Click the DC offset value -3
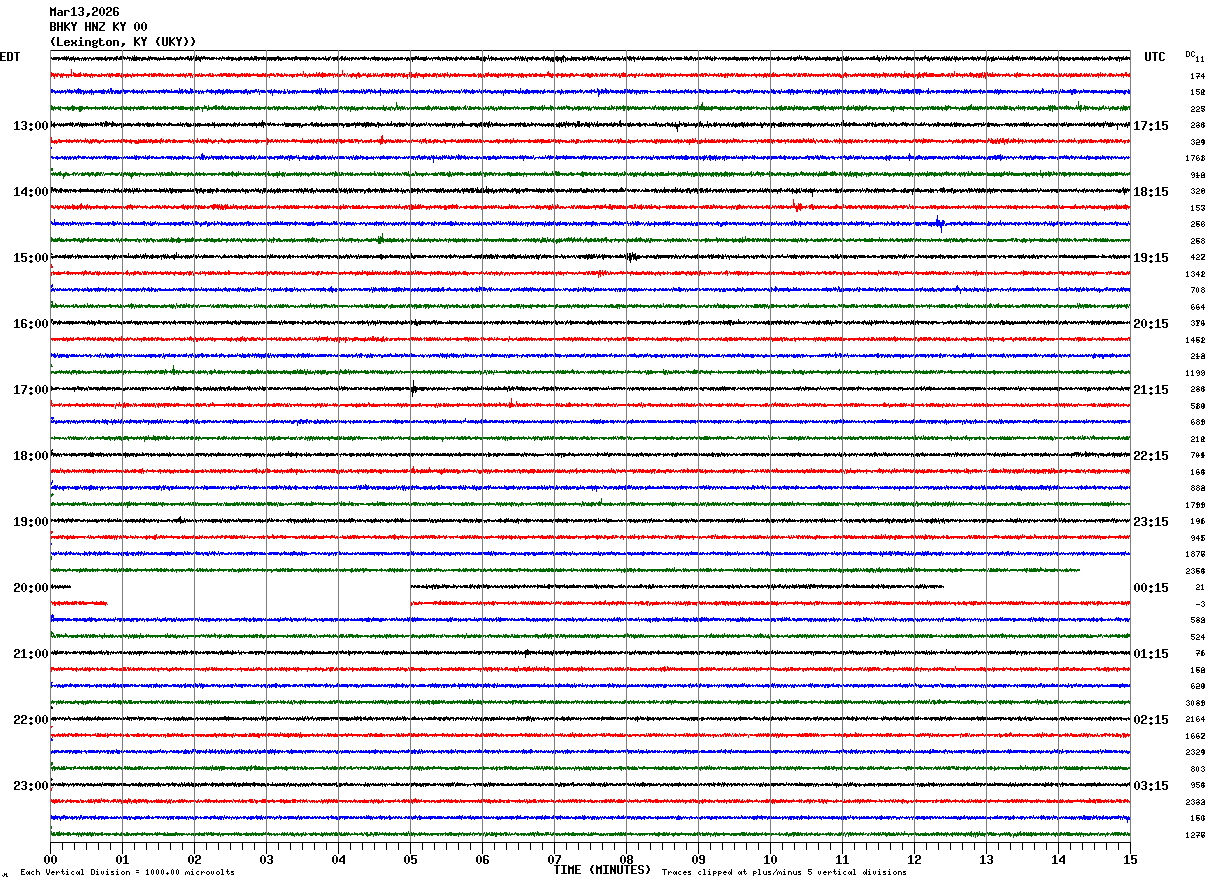This screenshot has width=1210, height=886. coord(1200,604)
